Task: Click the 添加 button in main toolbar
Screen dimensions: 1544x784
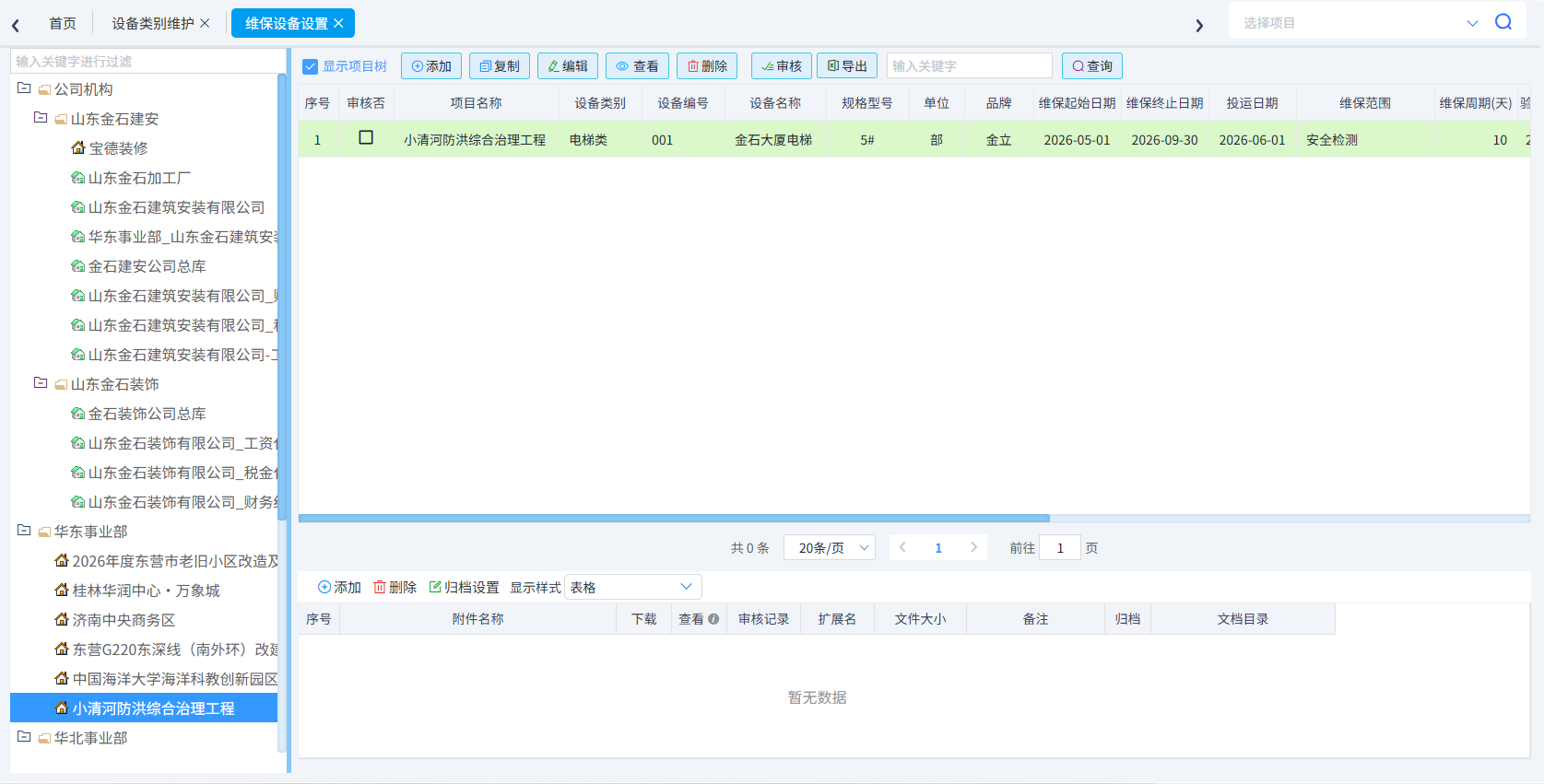Action: point(431,66)
